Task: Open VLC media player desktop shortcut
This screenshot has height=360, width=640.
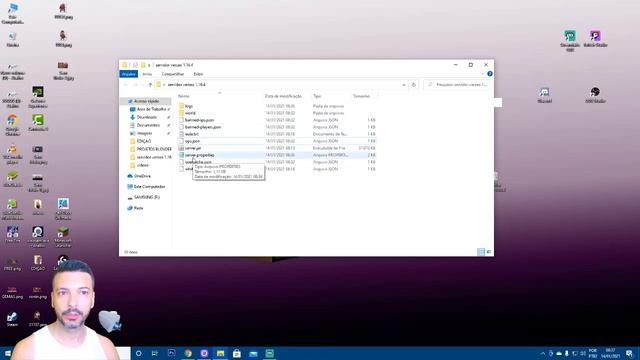Action: [12, 154]
